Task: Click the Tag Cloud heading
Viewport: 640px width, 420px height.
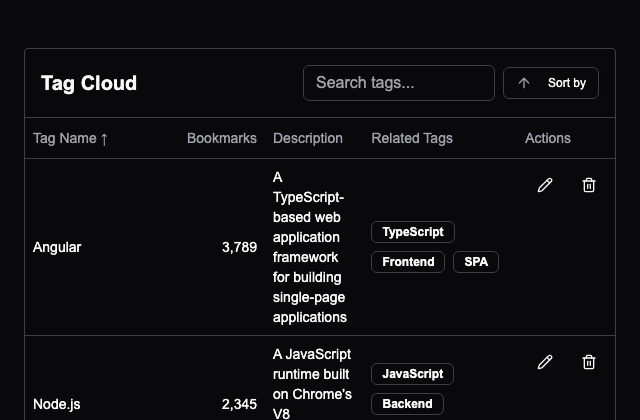Action: tap(89, 83)
